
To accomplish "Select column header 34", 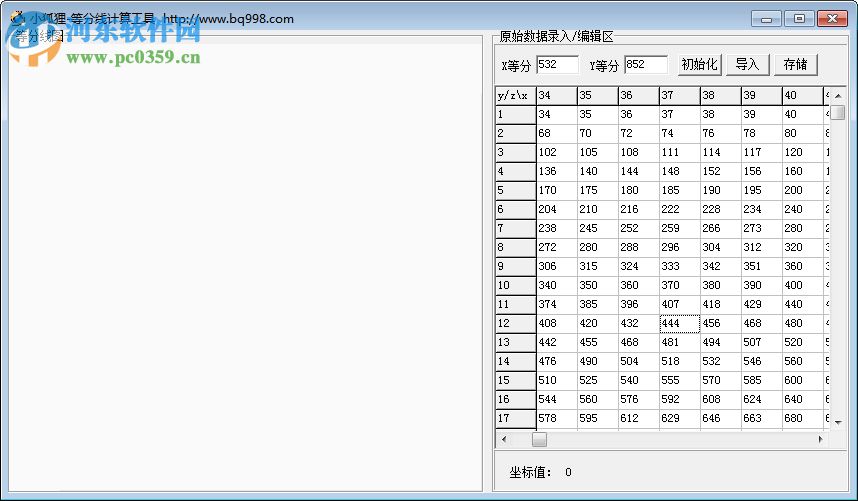I will coord(556,96).
